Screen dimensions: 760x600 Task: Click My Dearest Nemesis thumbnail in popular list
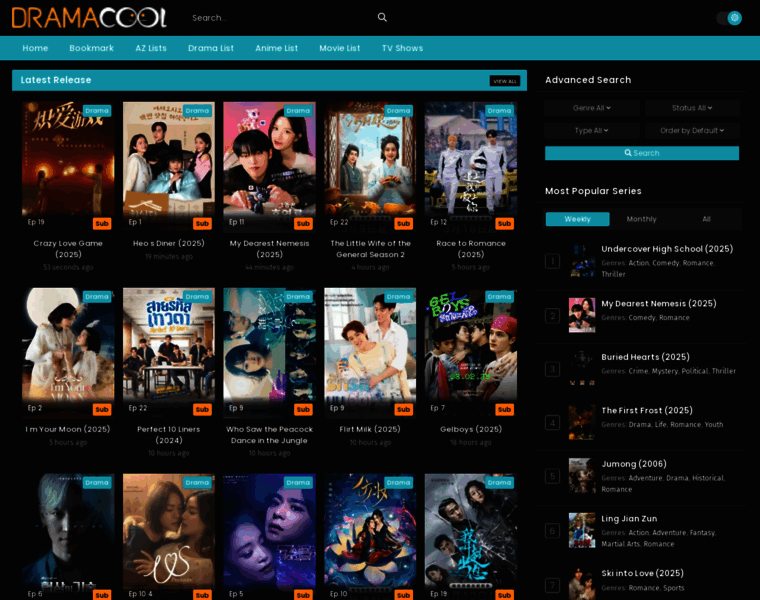582,315
